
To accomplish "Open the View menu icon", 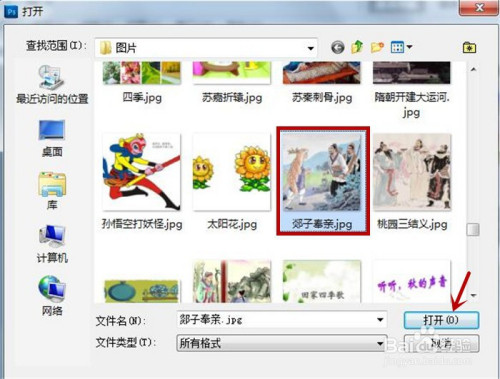I will [x=397, y=47].
